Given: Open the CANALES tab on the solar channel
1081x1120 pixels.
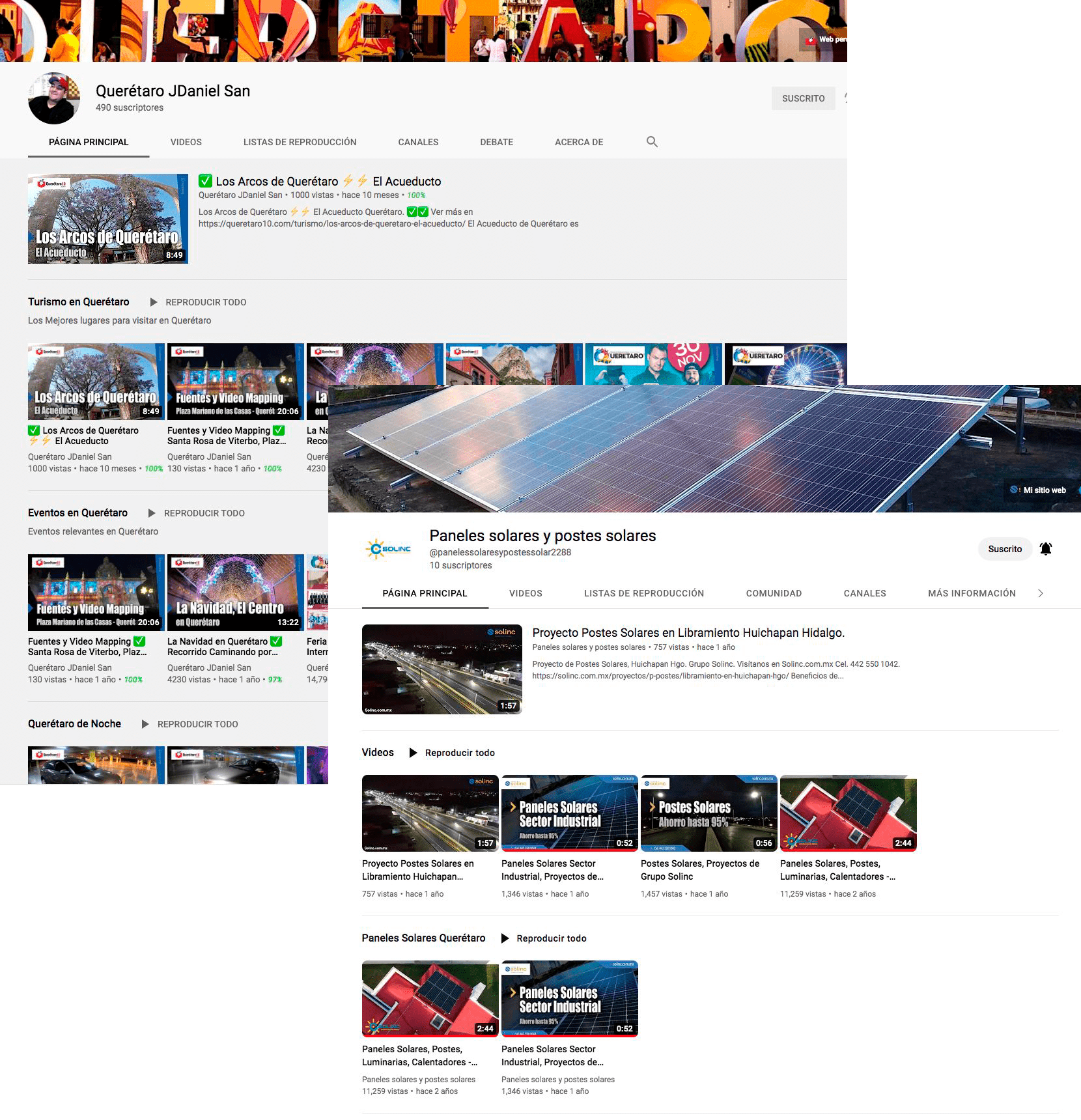Looking at the screenshot, I should (865, 593).
